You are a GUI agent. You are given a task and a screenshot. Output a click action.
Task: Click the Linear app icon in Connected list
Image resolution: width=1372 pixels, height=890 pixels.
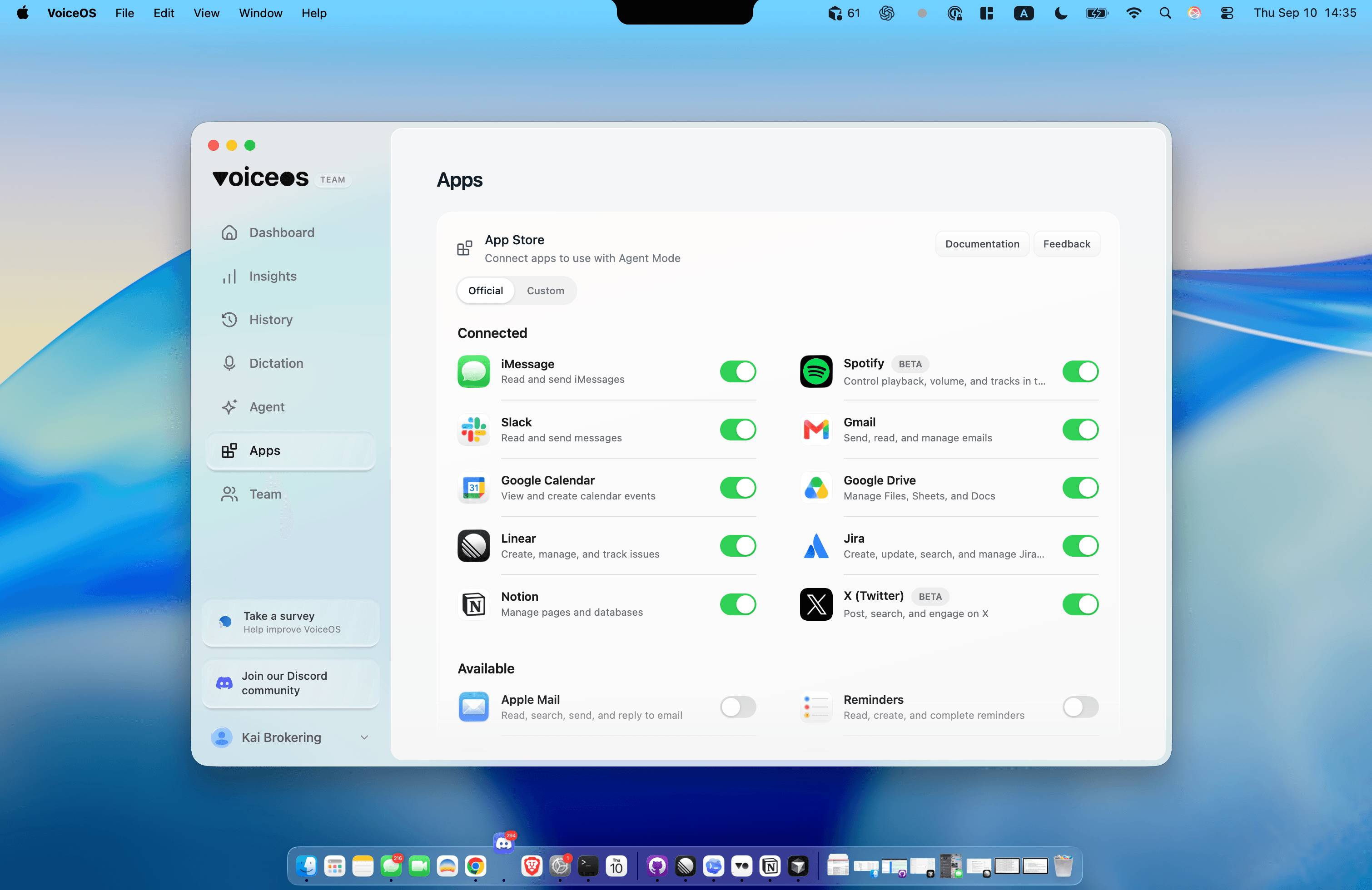473,546
